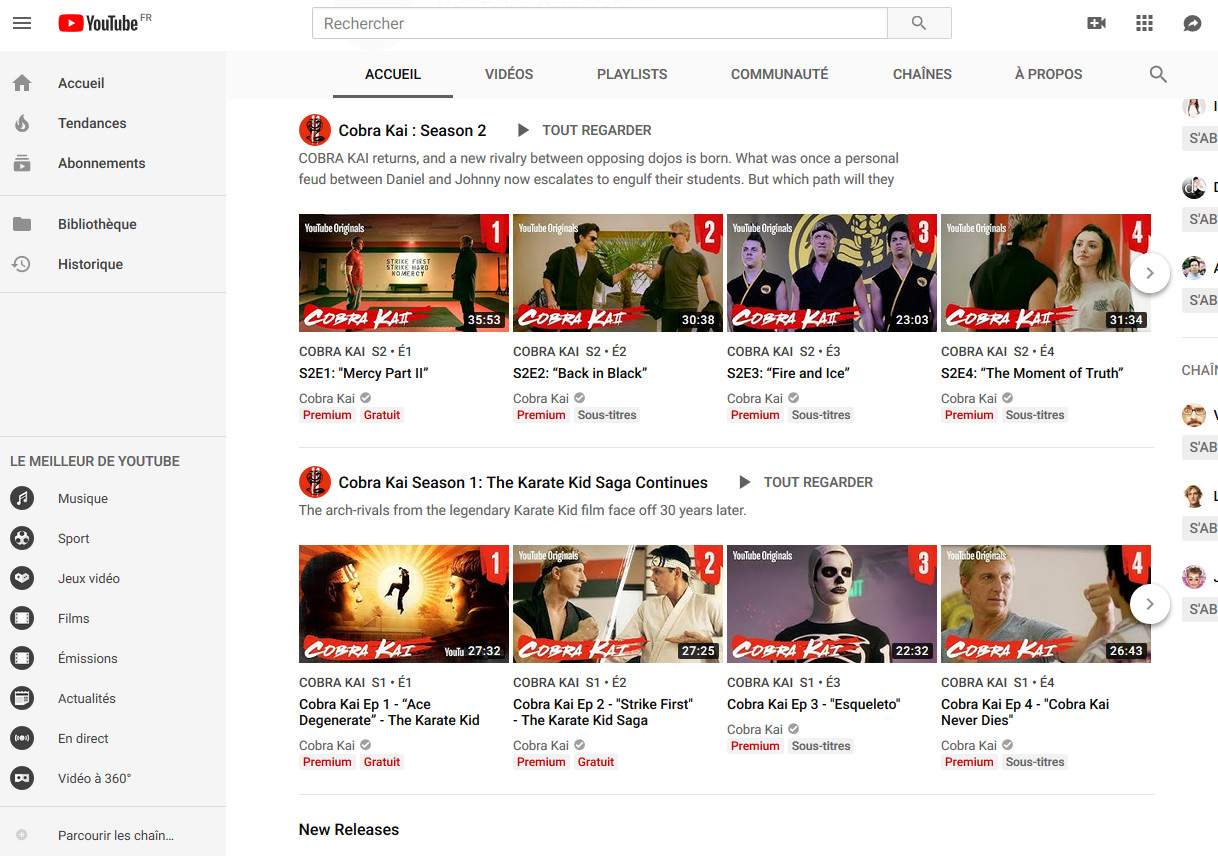This screenshot has height=856, width=1218.
Task: Open the create video camera icon
Action: pyautogui.click(x=1097, y=23)
